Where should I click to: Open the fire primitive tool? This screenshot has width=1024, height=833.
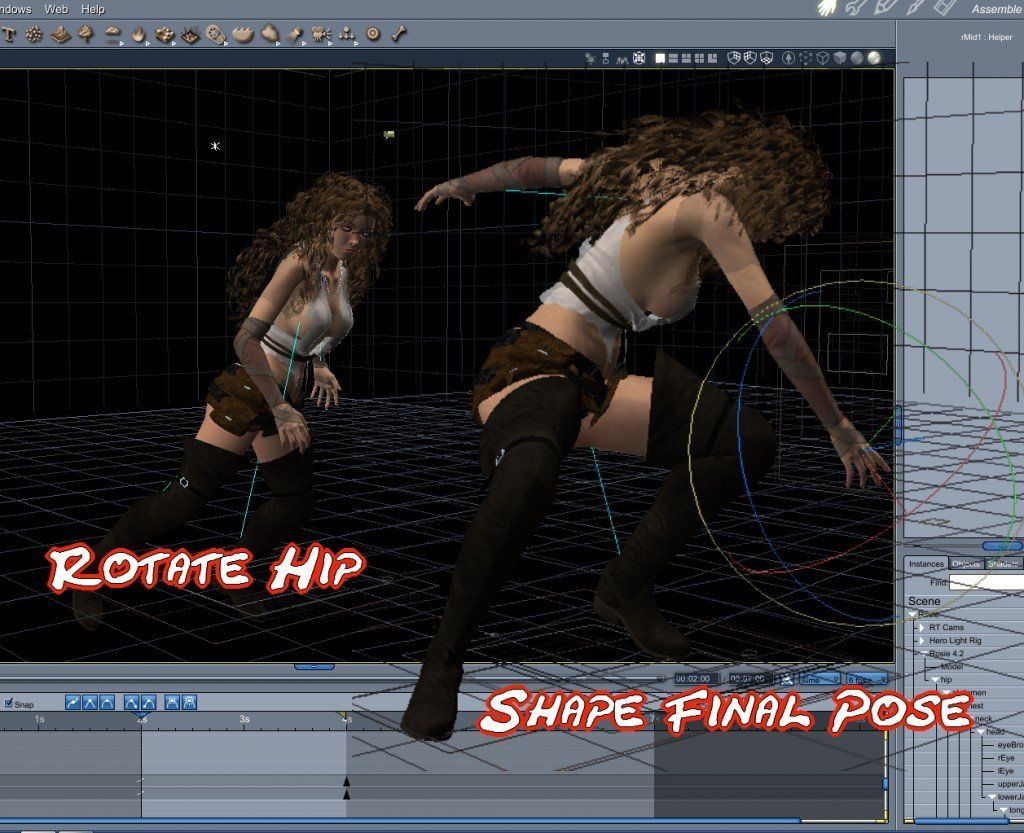click(138, 35)
